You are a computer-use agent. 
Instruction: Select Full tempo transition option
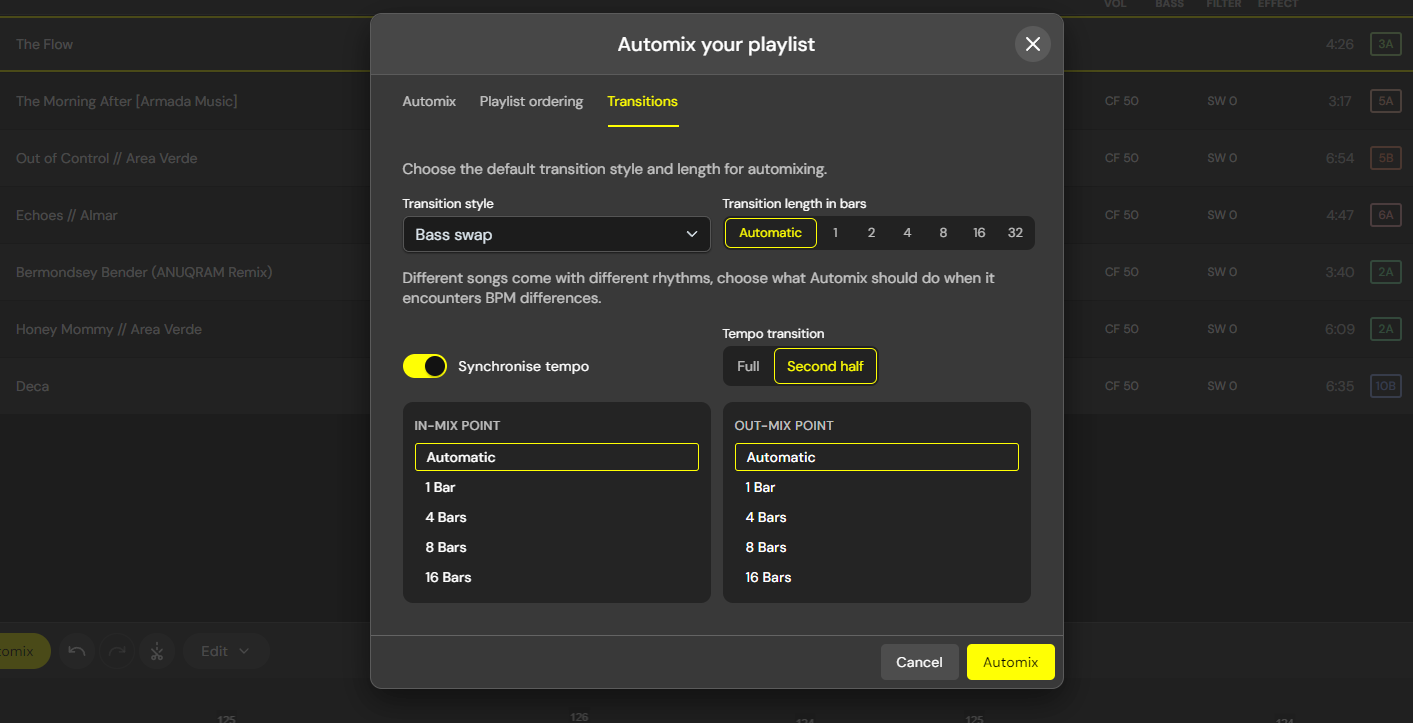[x=748, y=366]
